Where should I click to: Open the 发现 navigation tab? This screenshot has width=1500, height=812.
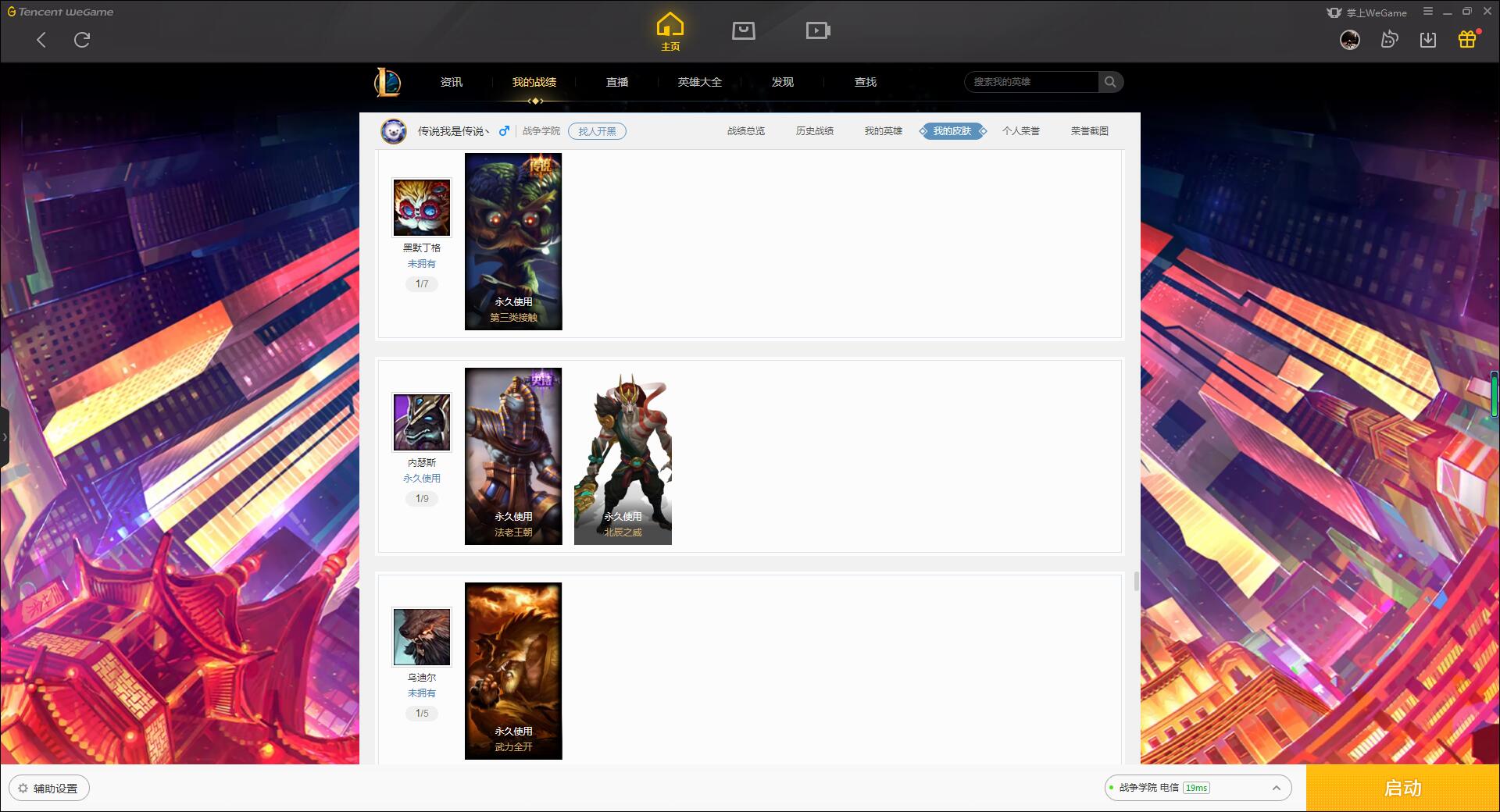click(x=783, y=82)
